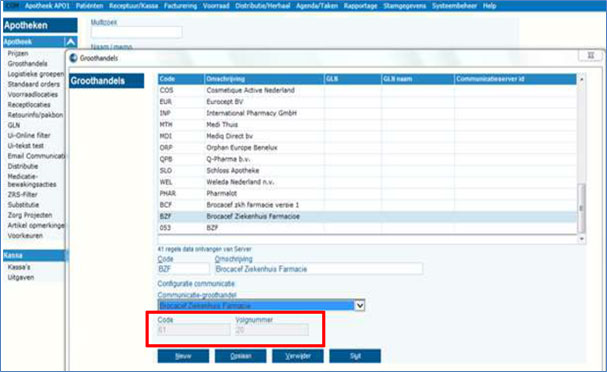Open the Stamgegevens menu

405,6
